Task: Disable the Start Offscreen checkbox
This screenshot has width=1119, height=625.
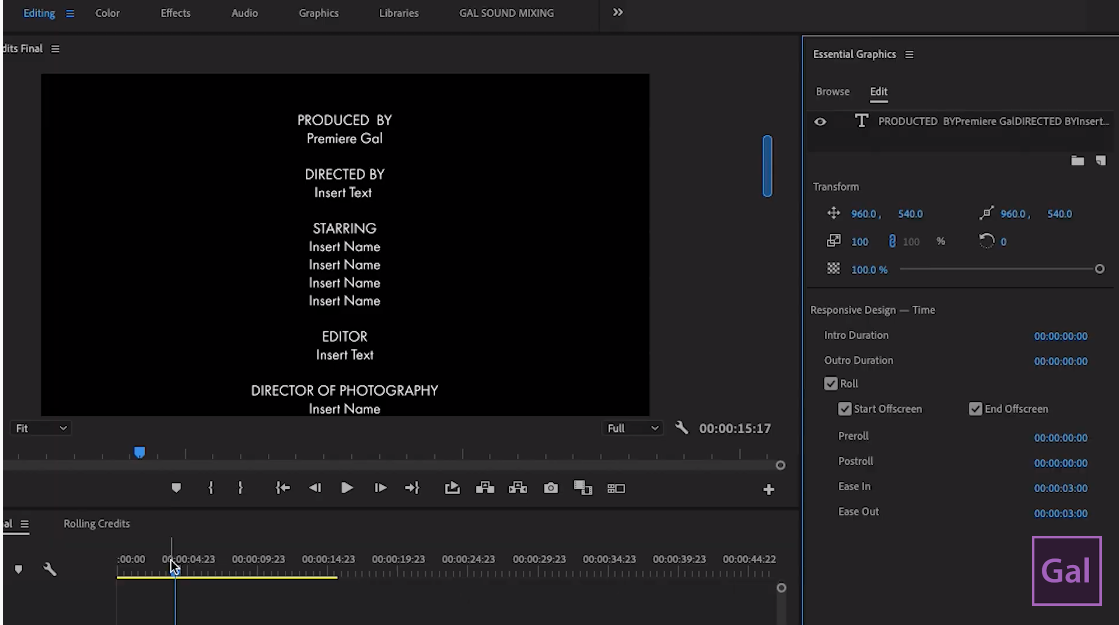Action: click(845, 408)
